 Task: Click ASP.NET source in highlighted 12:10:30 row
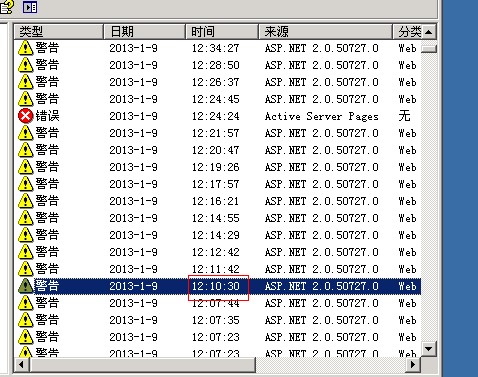coord(322,286)
